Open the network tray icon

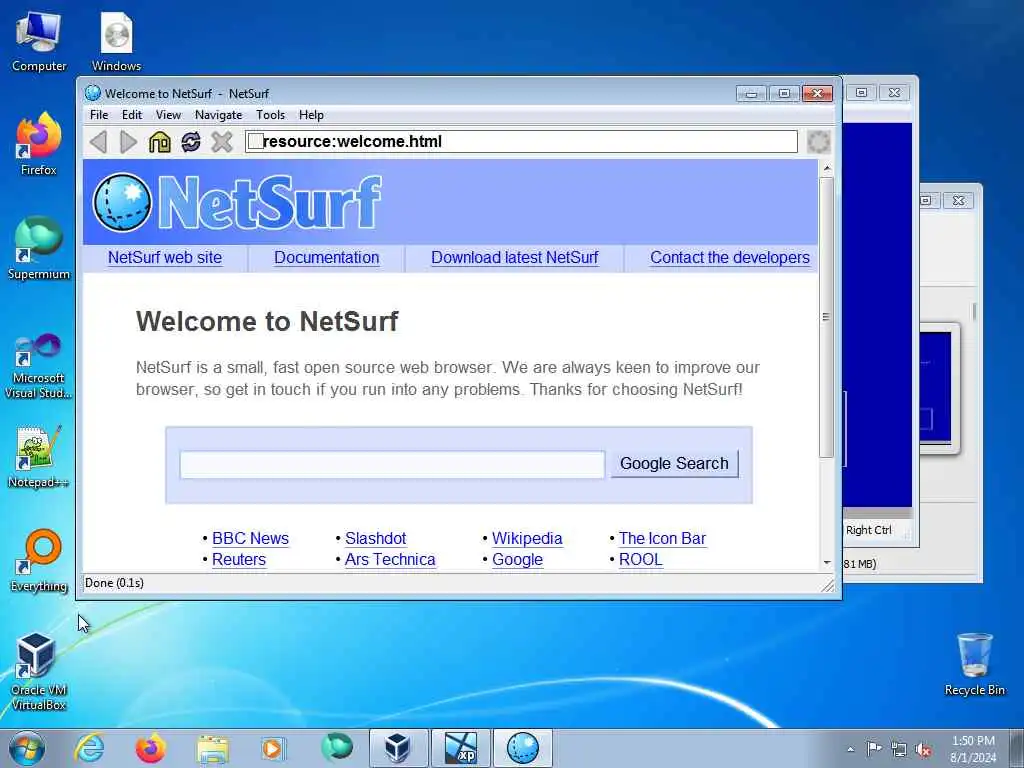coord(899,749)
